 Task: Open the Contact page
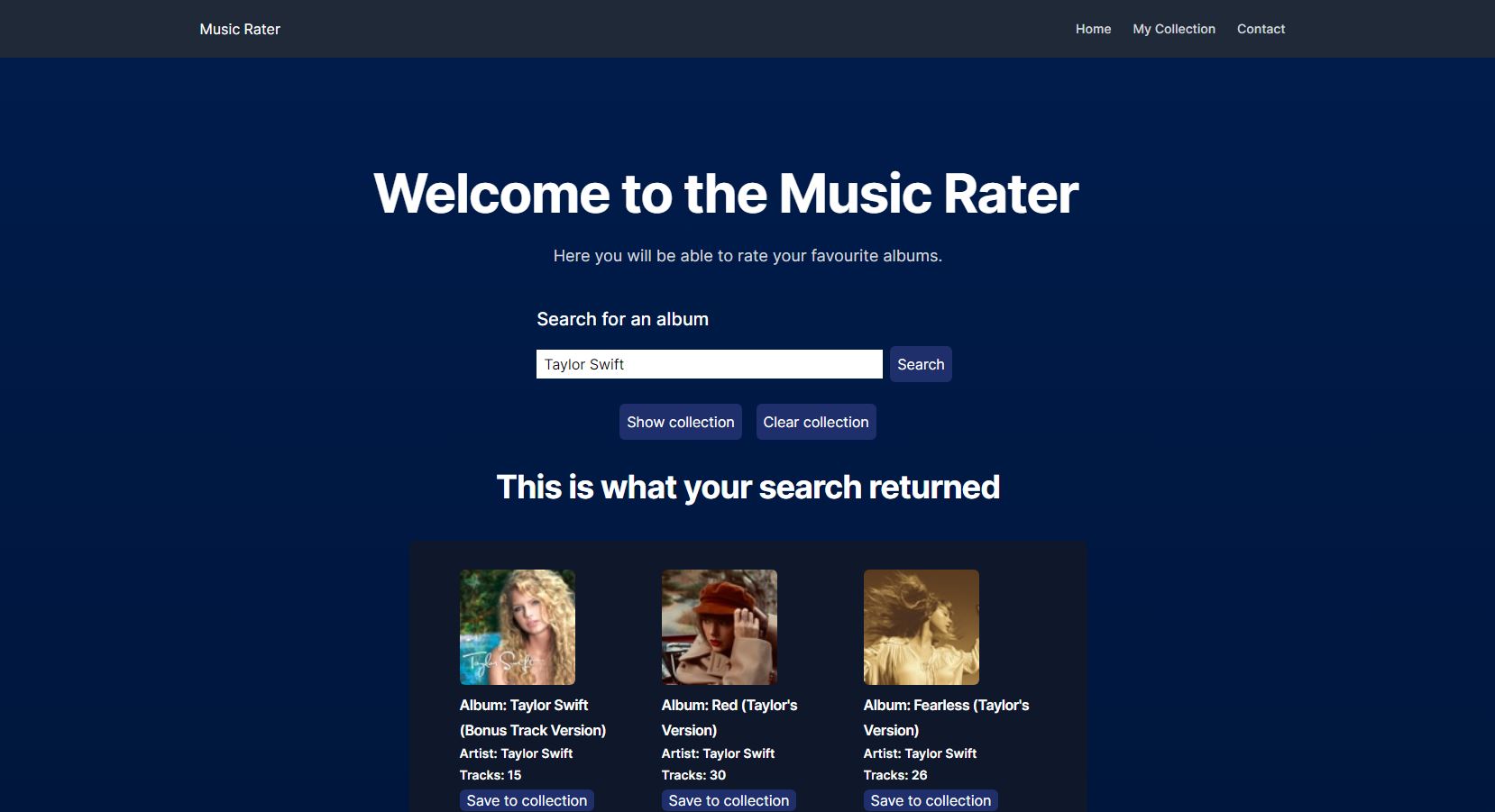[x=1261, y=29]
